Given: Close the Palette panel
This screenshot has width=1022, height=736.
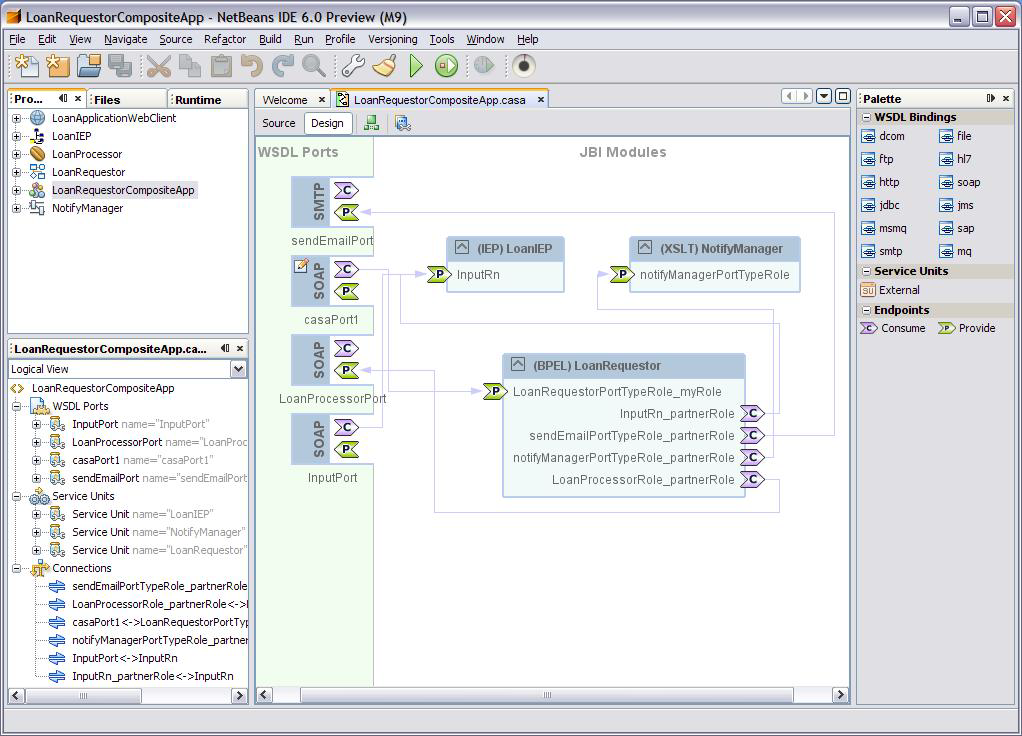Looking at the screenshot, I should tap(1006, 98).
